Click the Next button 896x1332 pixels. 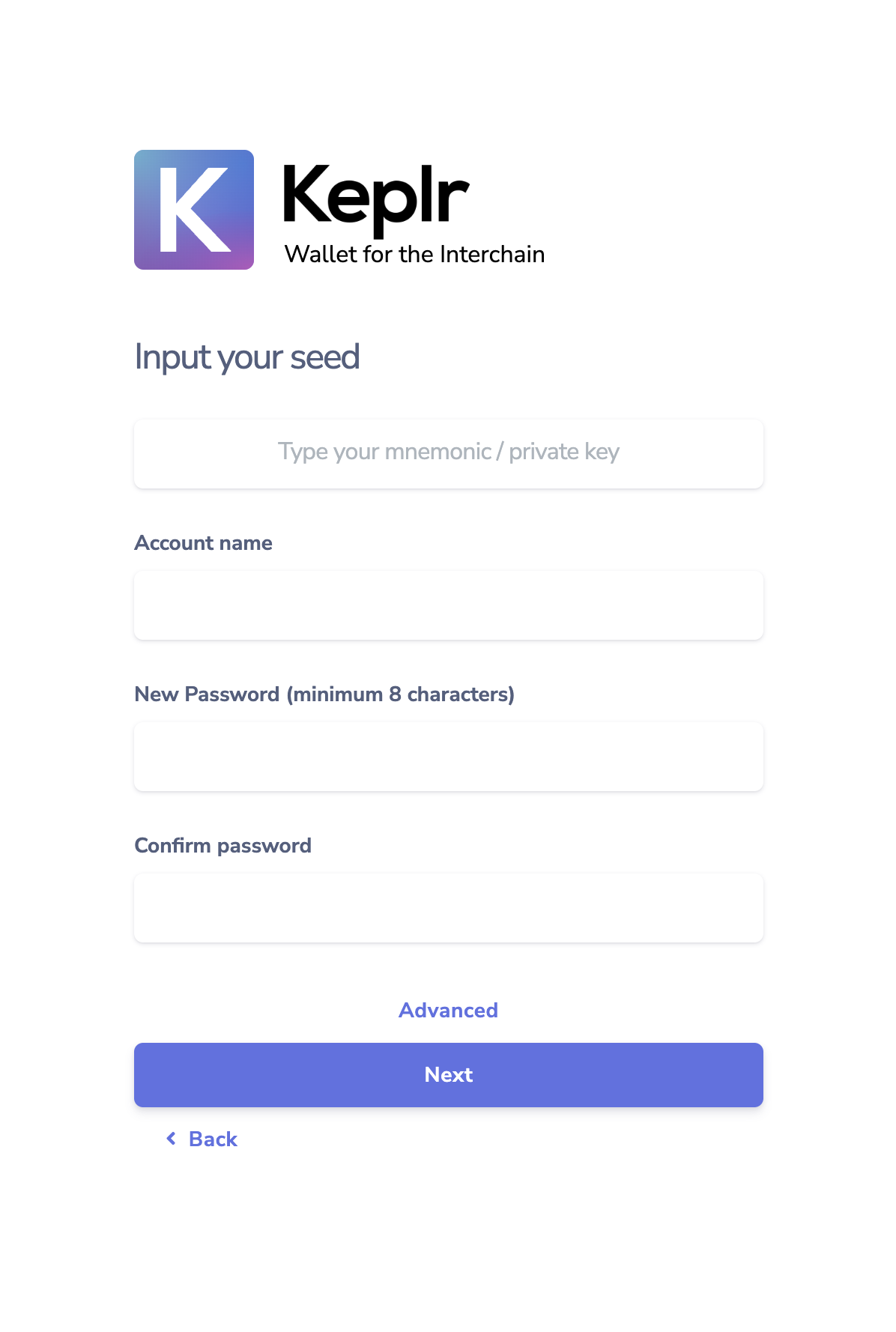pyautogui.click(x=449, y=1075)
